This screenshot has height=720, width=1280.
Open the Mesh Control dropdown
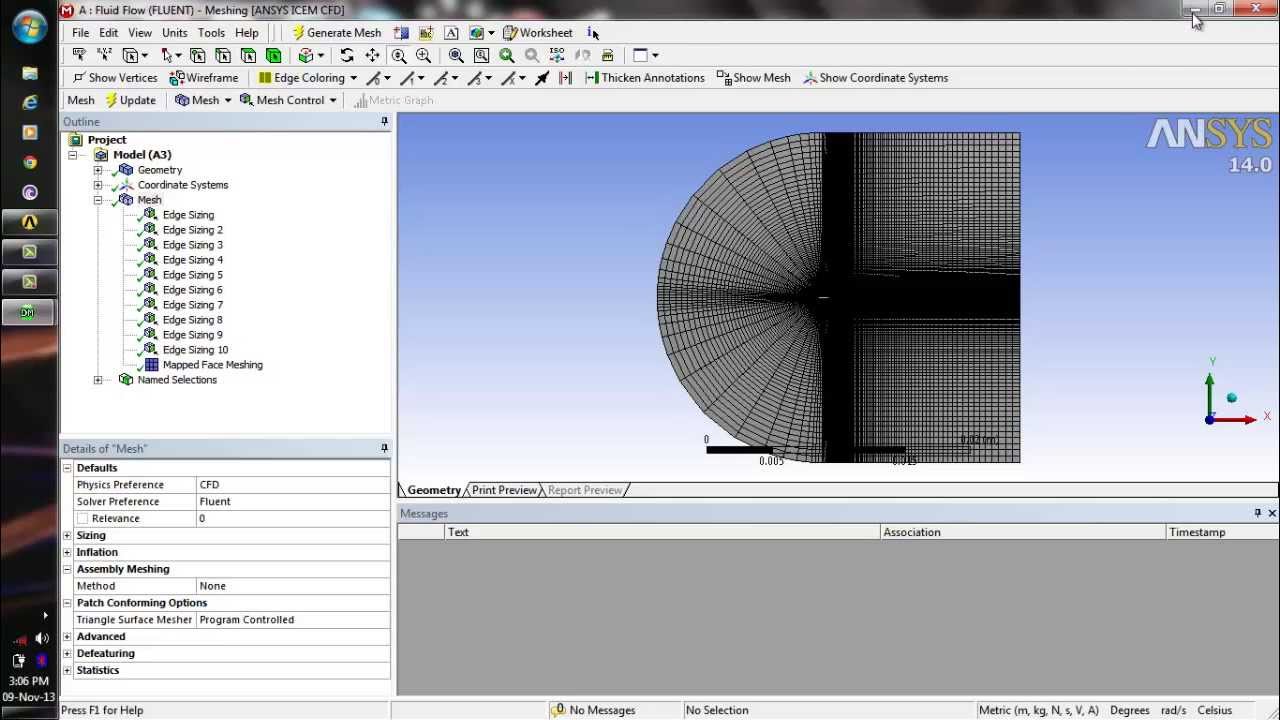pyautogui.click(x=288, y=100)
